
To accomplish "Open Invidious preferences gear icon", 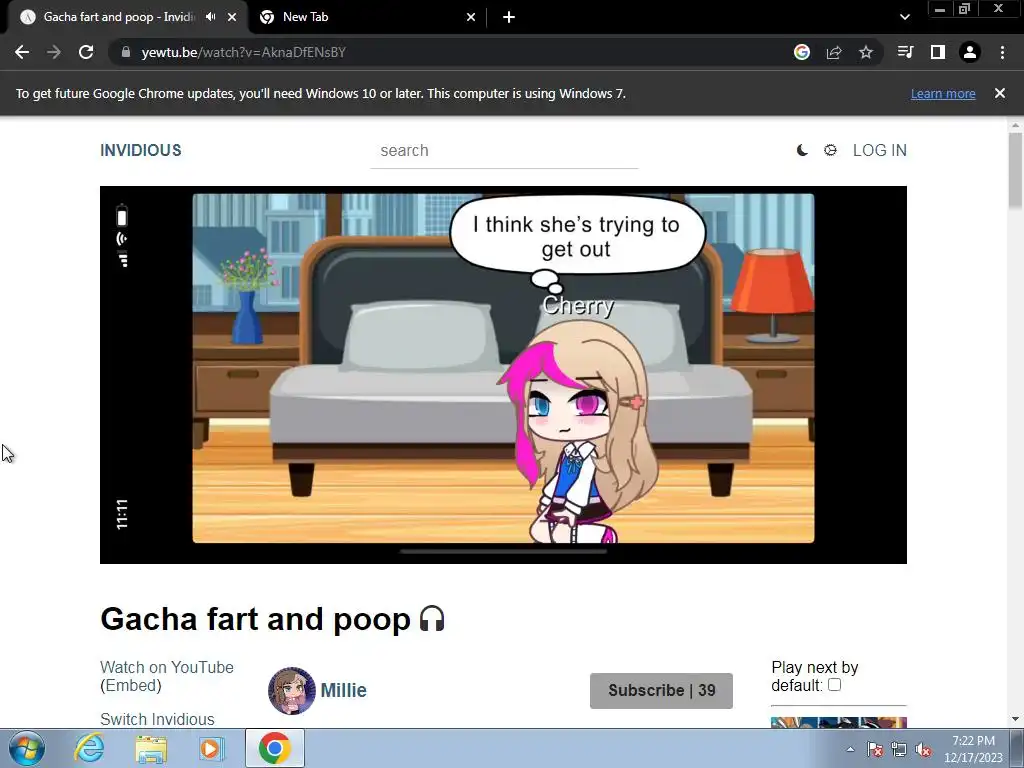I will point(830,150).
